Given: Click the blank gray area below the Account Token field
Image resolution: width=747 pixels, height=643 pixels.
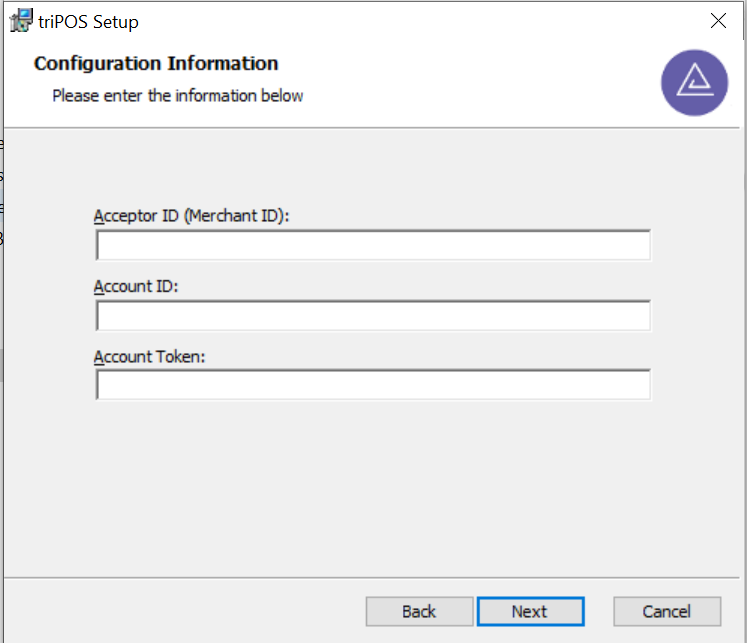Looking at the screenshot, I should coord(373,486).
